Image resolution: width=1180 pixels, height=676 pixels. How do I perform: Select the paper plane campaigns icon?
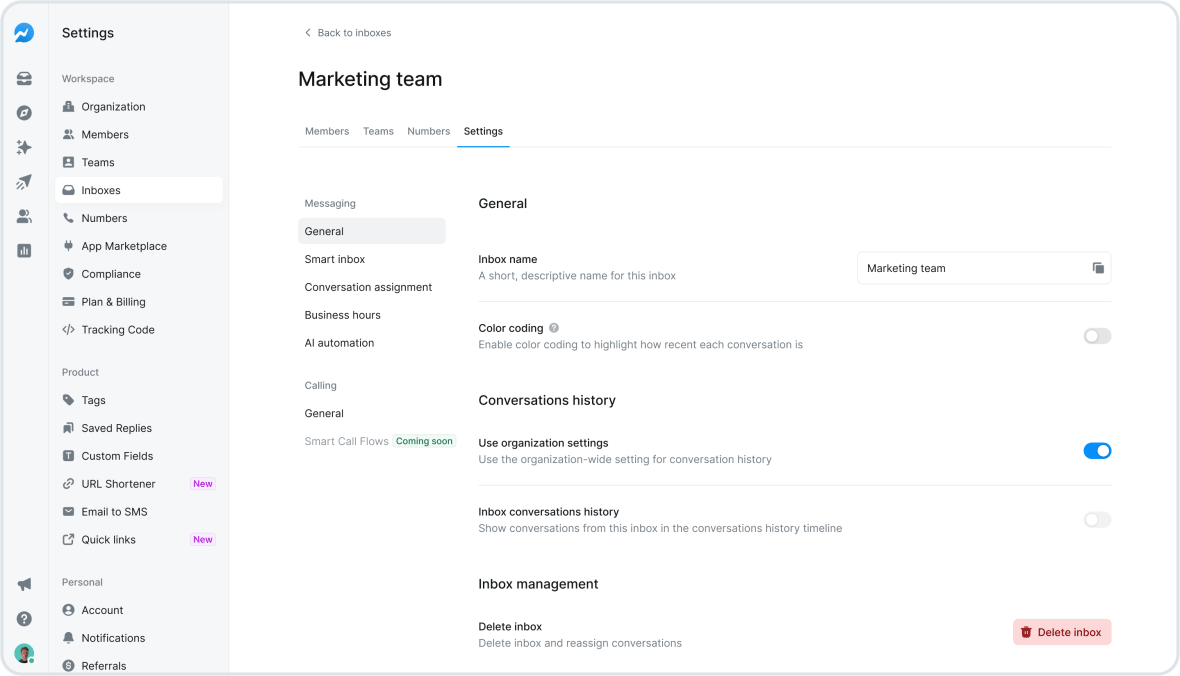pyautogui.click(x=24, y=181)
